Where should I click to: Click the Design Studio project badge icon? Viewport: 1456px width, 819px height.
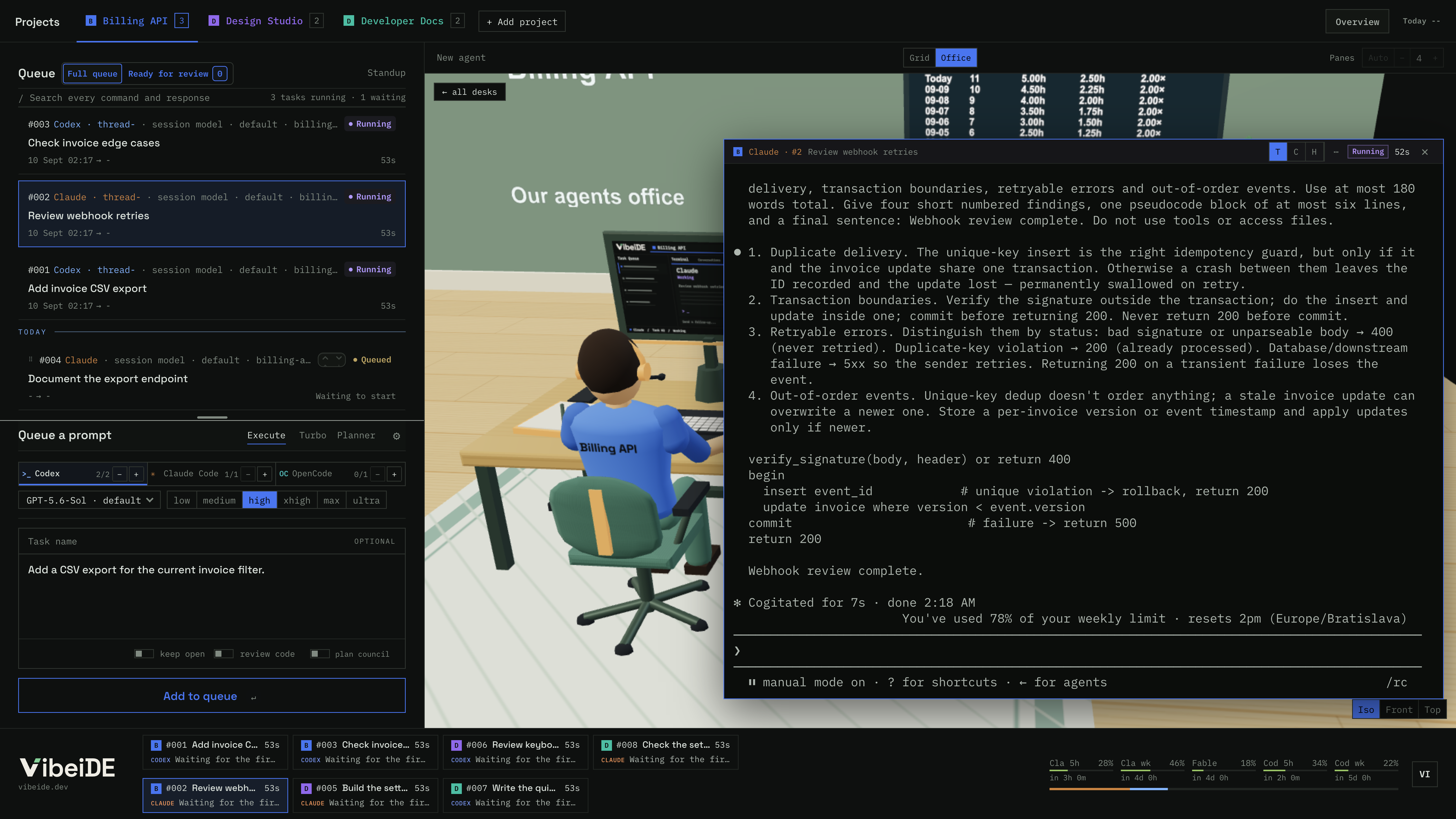[214, 21]
